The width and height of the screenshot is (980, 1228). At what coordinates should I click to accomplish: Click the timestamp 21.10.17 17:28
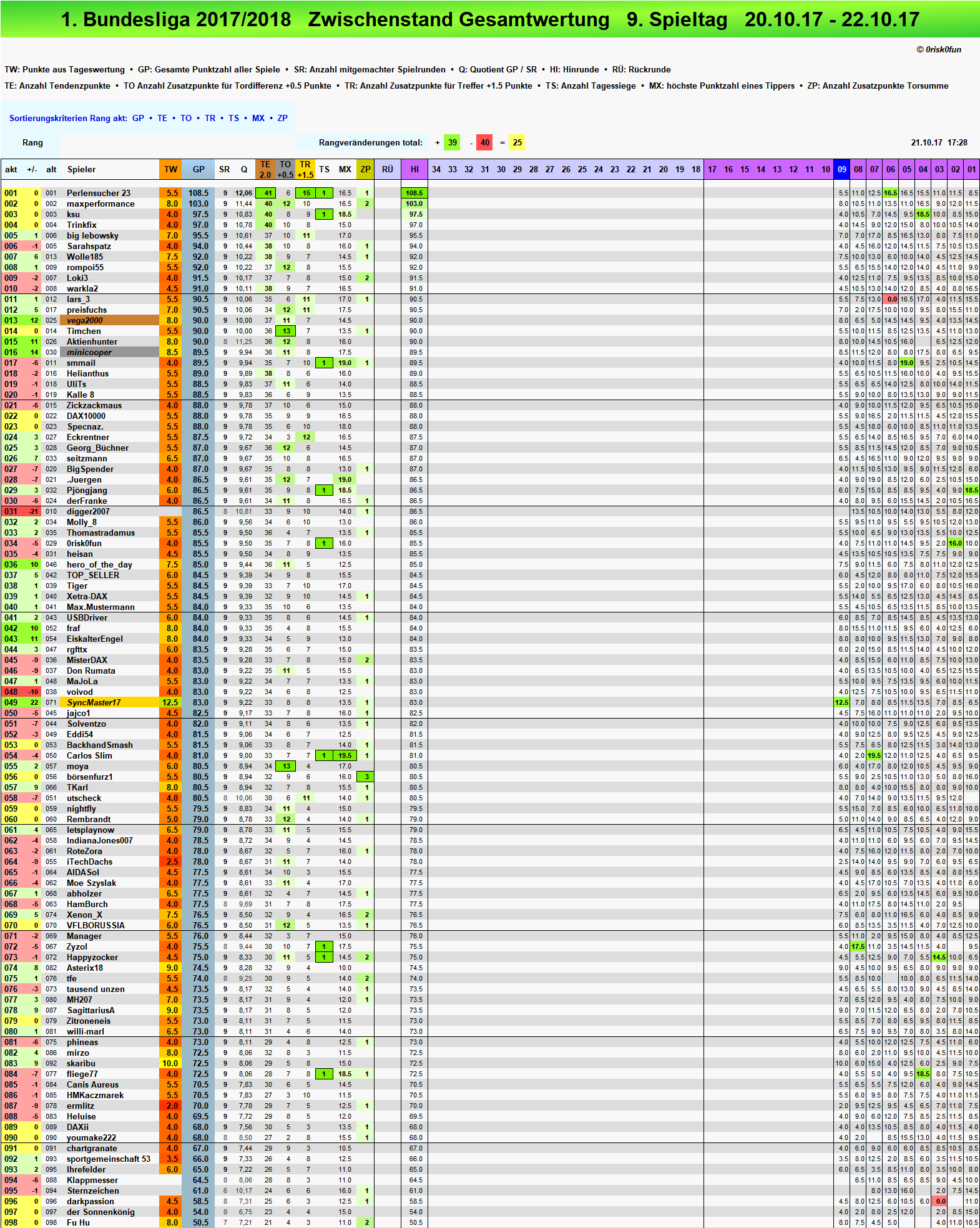point(939,142)
